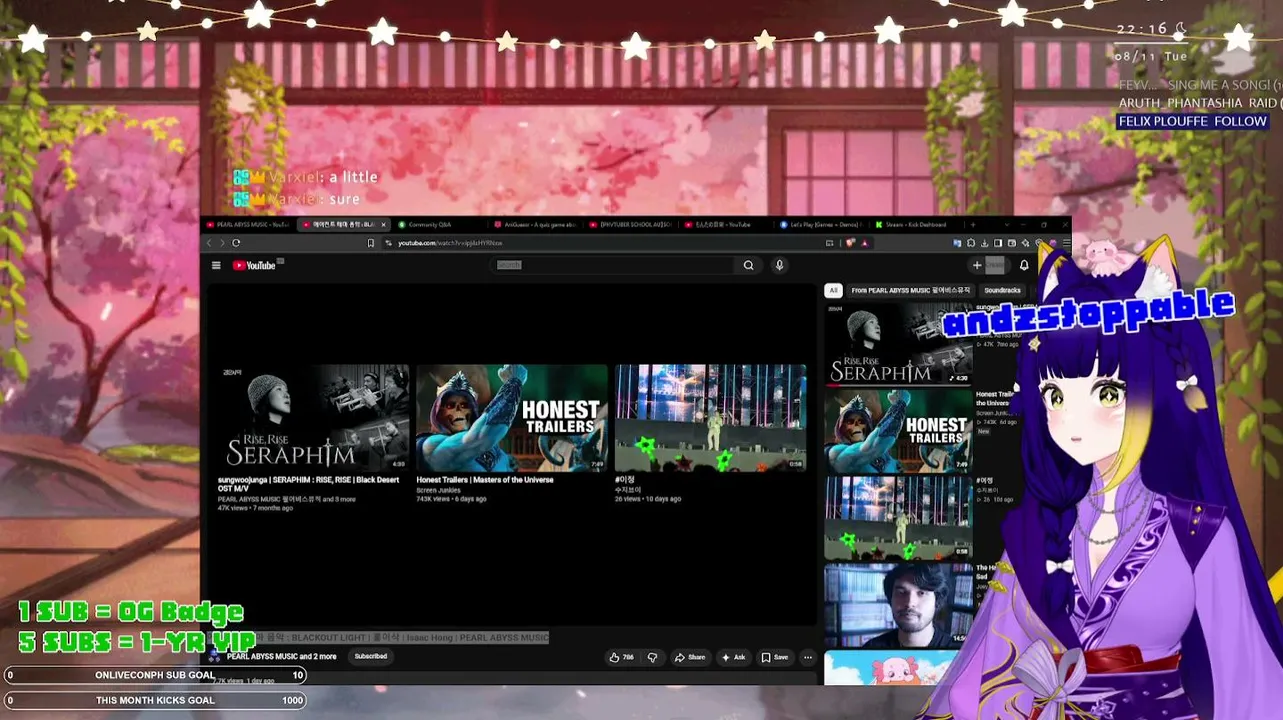Switch to the PHVTUBER SCHOOL tab
The image size is (1283, 720).
click(630, 225)
